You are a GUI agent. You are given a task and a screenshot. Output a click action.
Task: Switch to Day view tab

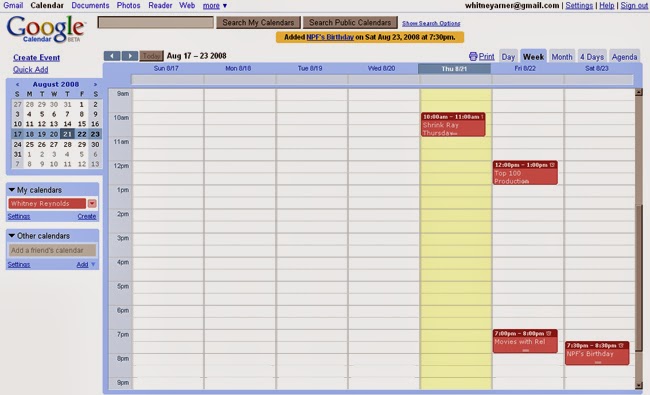point(508,57)
